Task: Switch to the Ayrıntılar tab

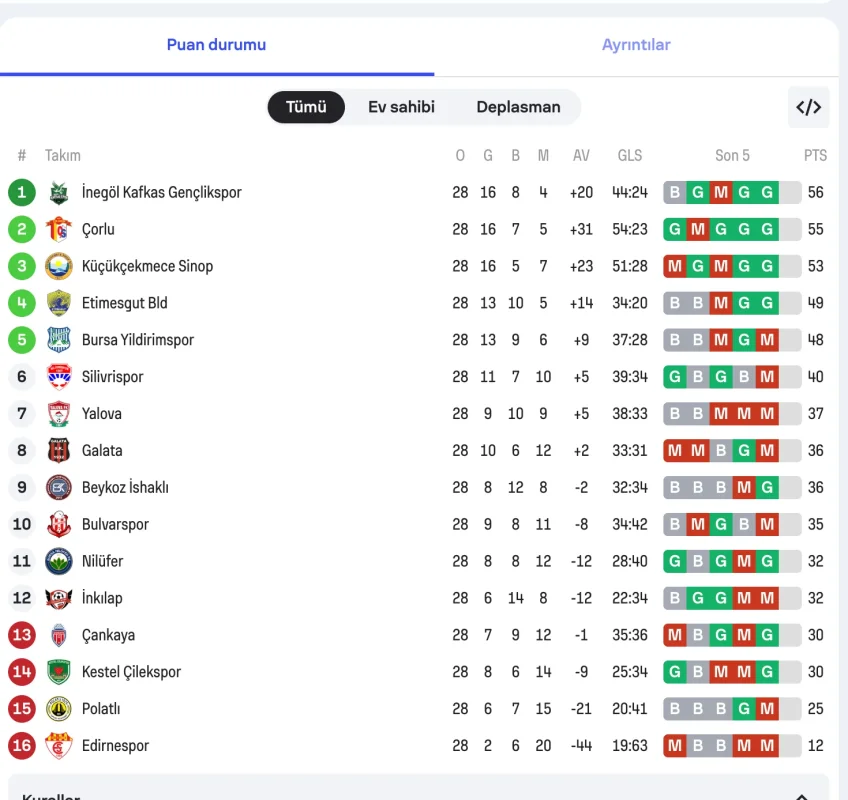Action: pos(636,45)
